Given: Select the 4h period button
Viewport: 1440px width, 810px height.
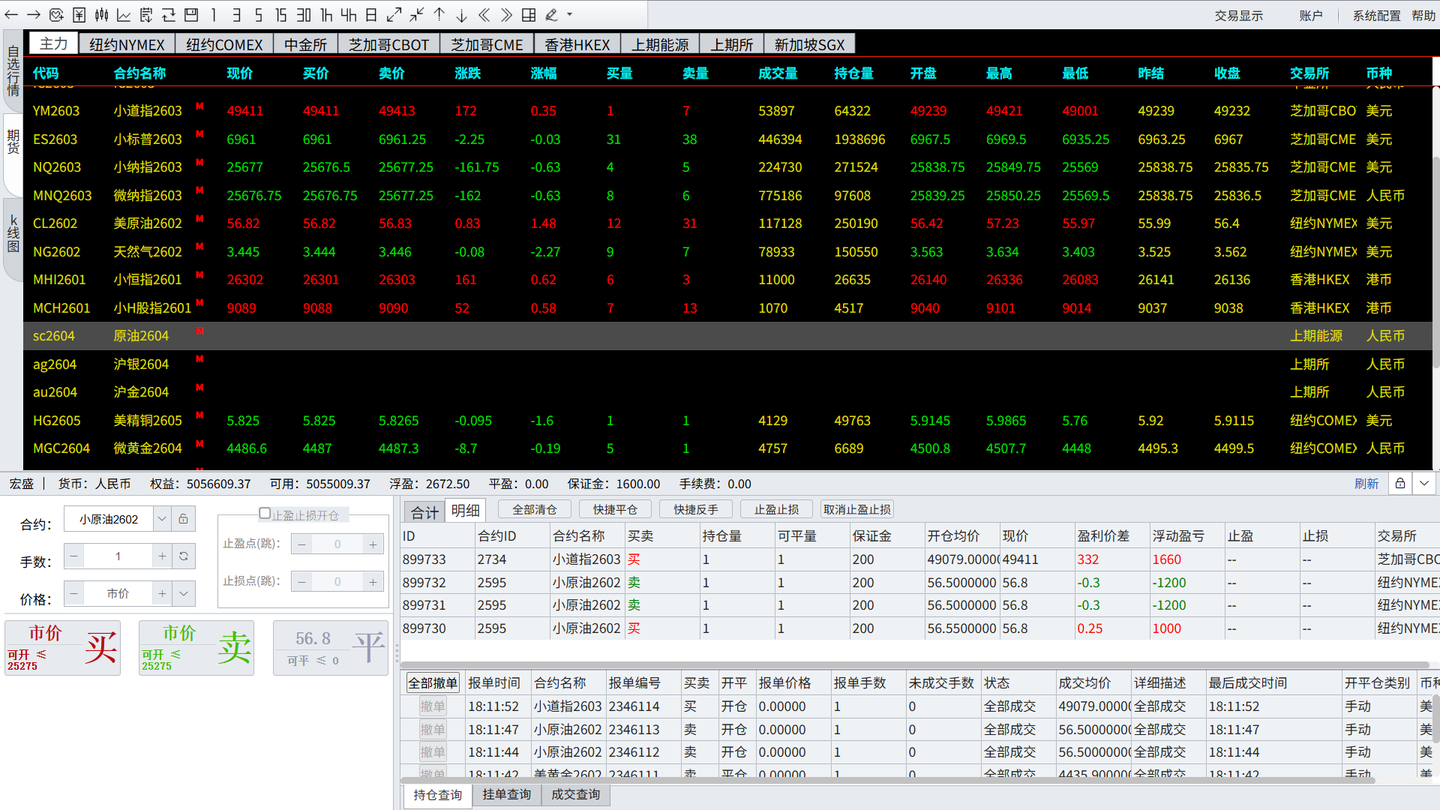Looking at the screenshot, I should point(348,15).
